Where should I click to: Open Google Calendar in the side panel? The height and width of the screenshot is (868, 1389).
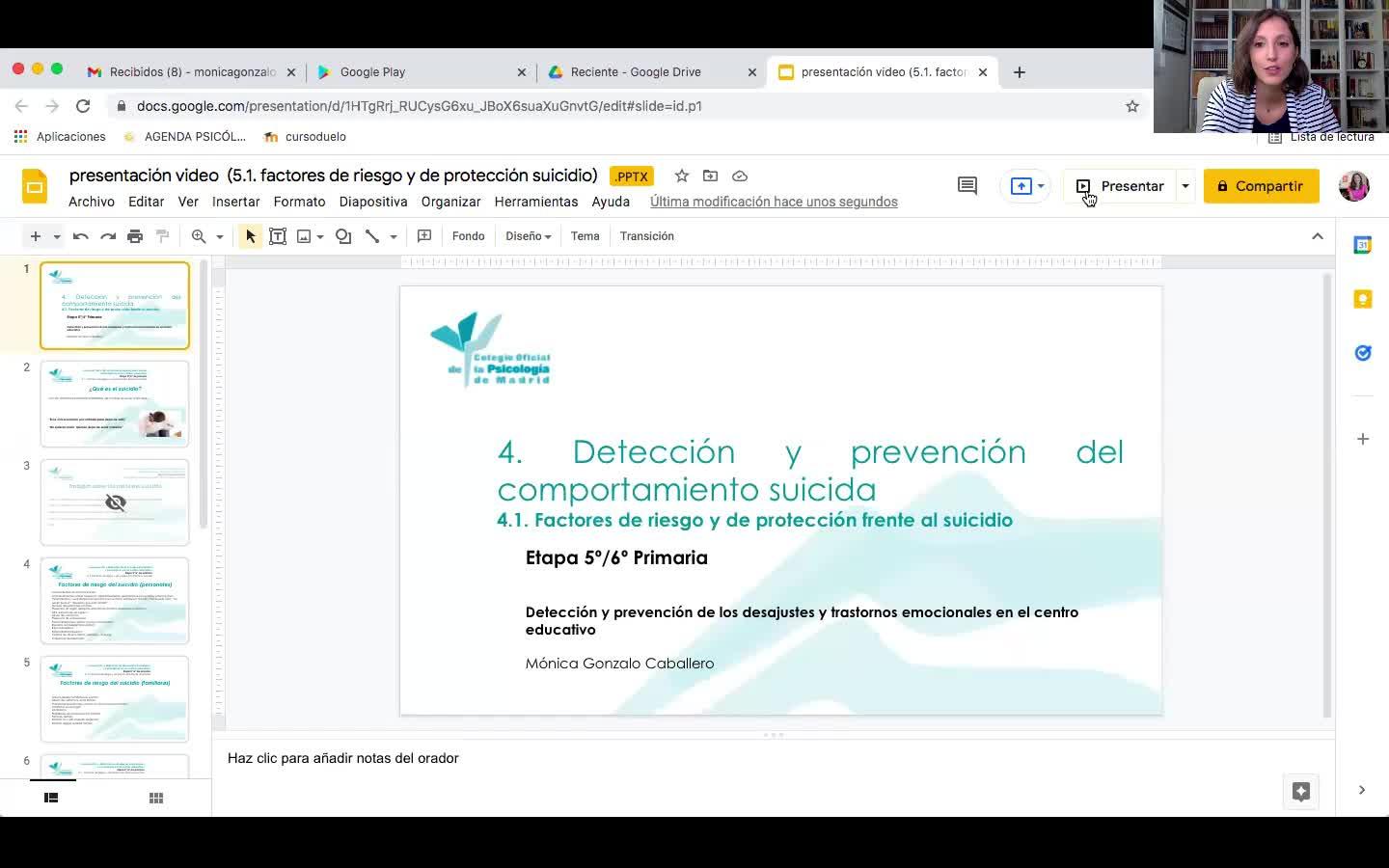[x=1363, y=245]
